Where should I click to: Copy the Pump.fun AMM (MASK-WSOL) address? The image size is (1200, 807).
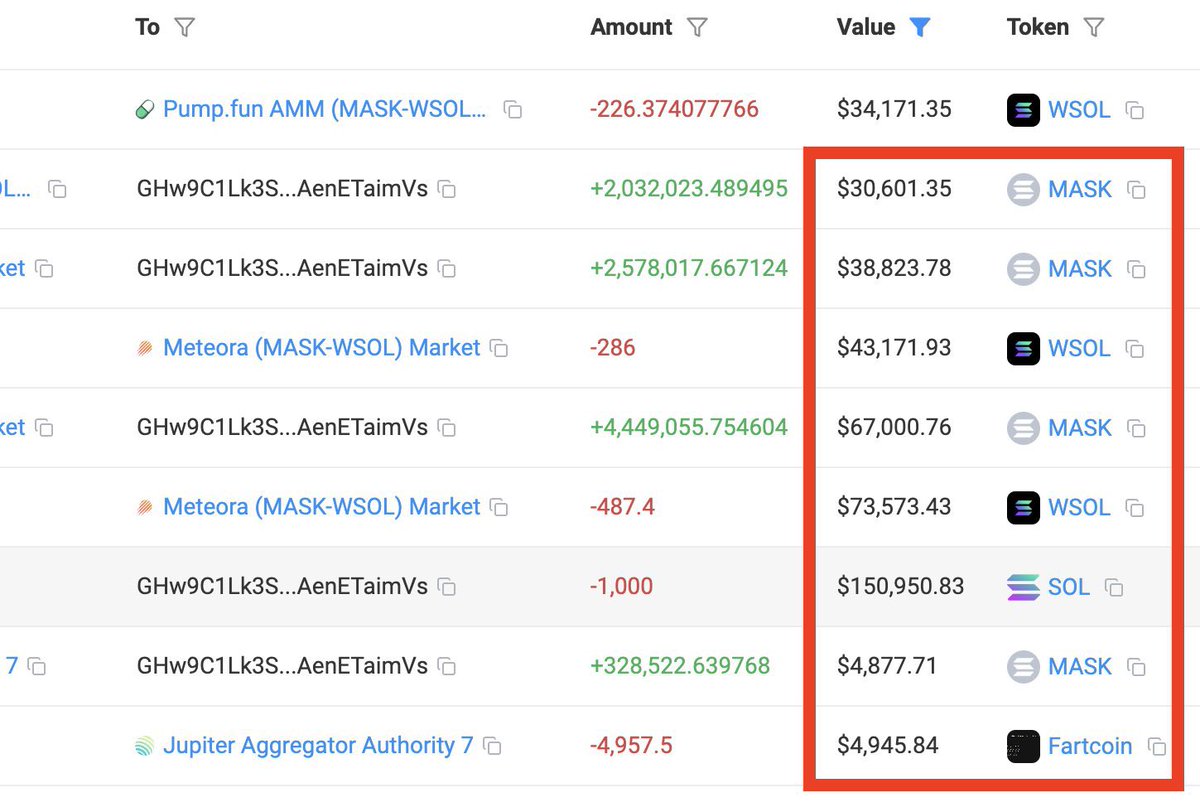coord(513,110)
